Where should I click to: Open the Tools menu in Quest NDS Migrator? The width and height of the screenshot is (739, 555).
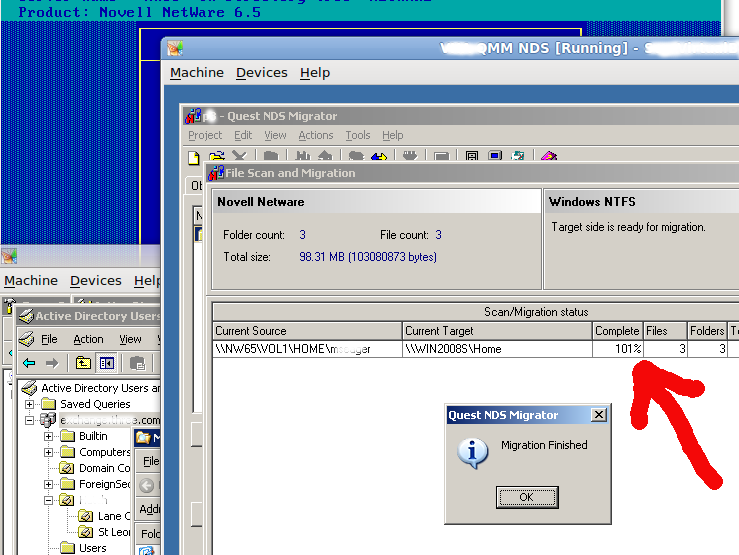357,135
